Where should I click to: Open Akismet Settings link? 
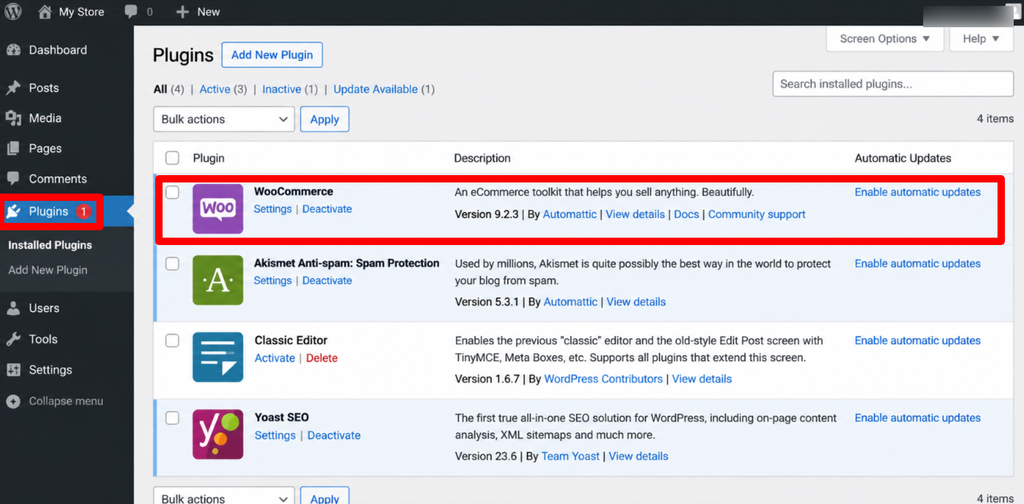click(272, 281)
